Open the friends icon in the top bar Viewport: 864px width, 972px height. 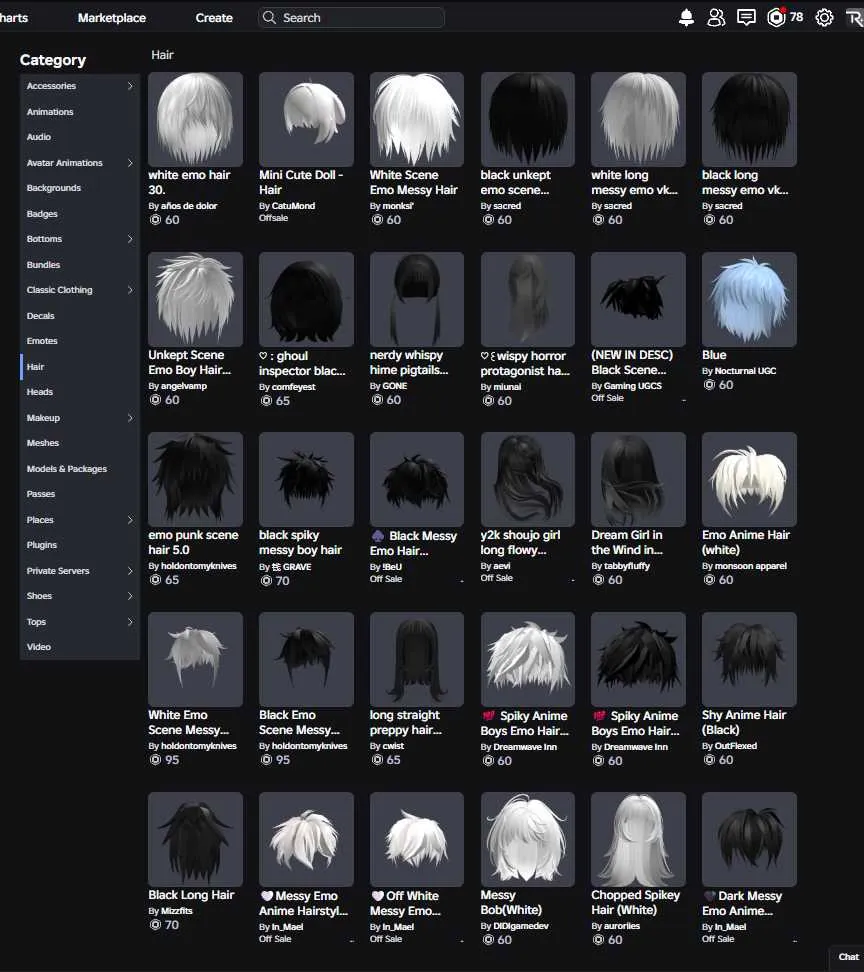(716, 18)
